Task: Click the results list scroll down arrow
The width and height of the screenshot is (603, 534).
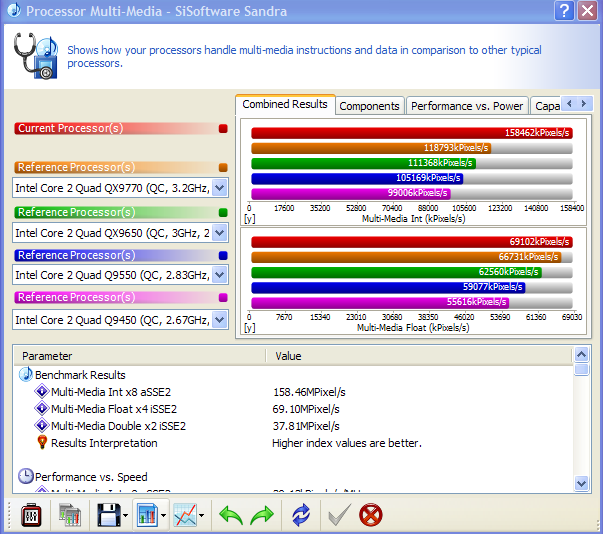Action: pyautogui.click(x=581, y=483)
